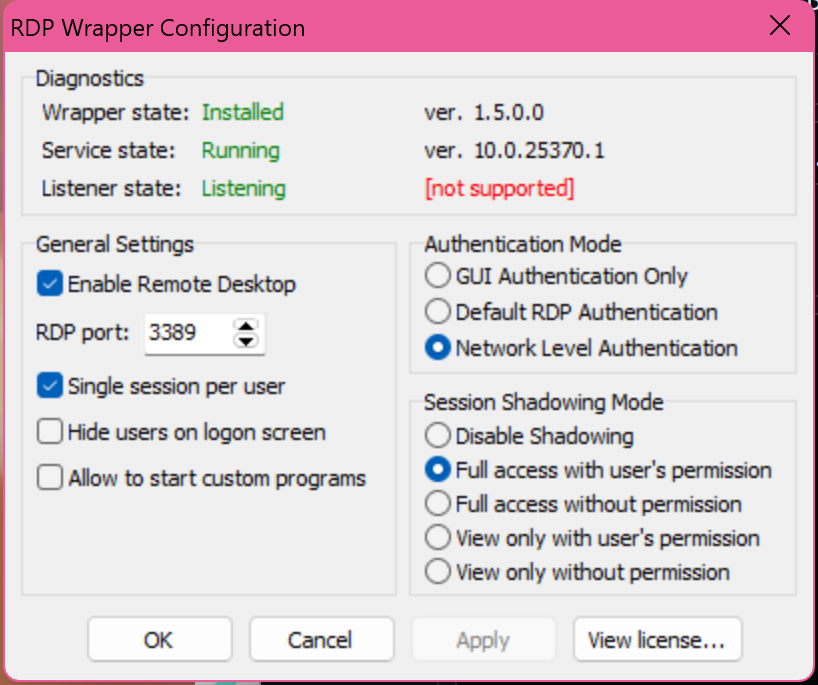The height and width of the screenshot is (685, 818).
Task: Check Allow to start custom programs
Action: 49,478
